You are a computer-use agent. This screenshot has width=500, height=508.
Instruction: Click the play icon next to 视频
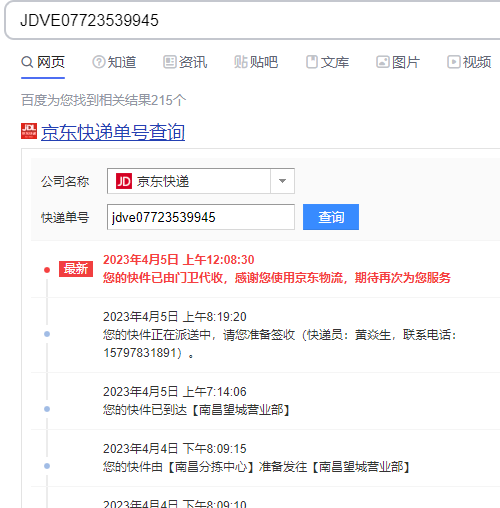click(454, 62)
